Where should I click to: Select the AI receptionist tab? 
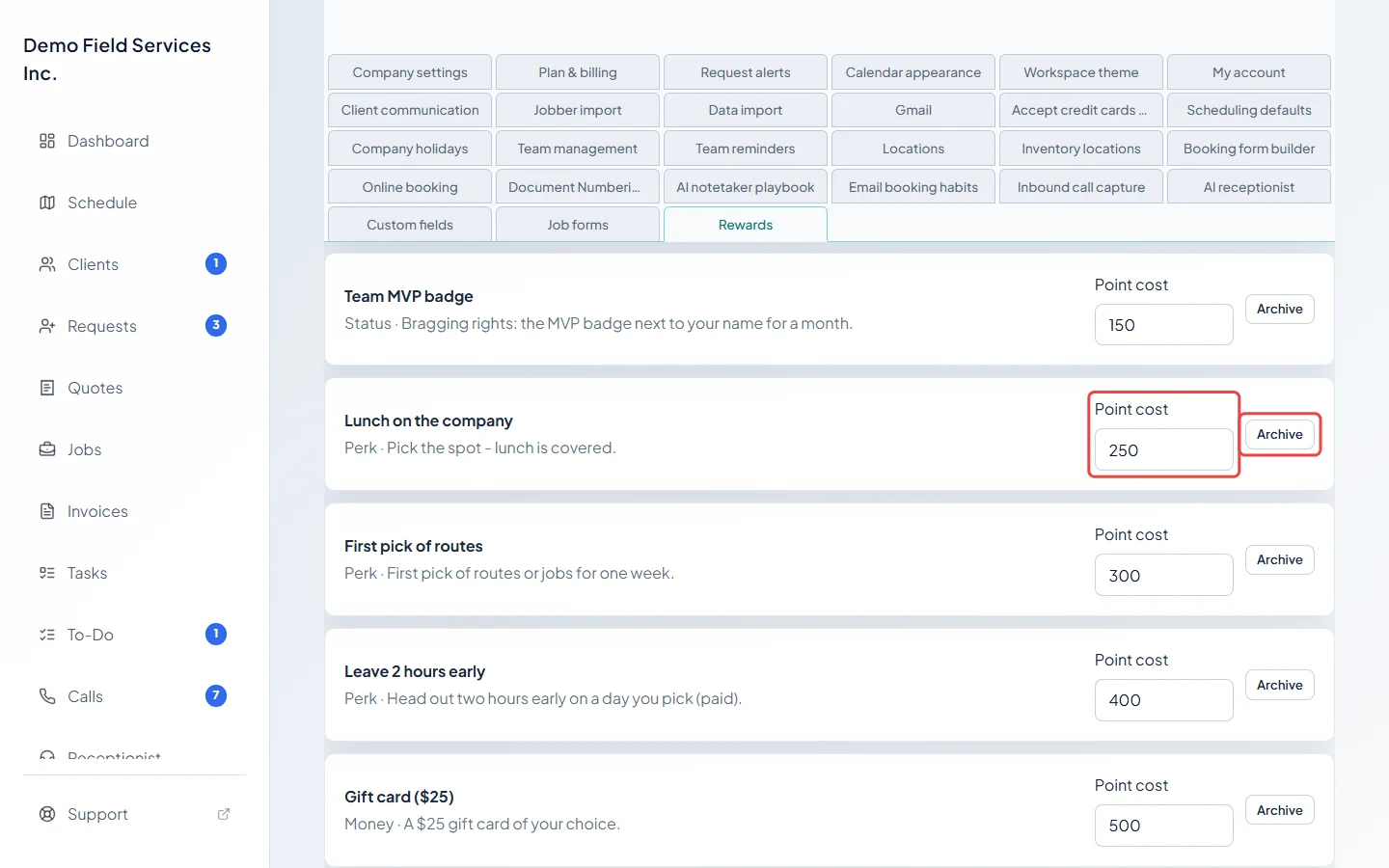(1249, 187)
